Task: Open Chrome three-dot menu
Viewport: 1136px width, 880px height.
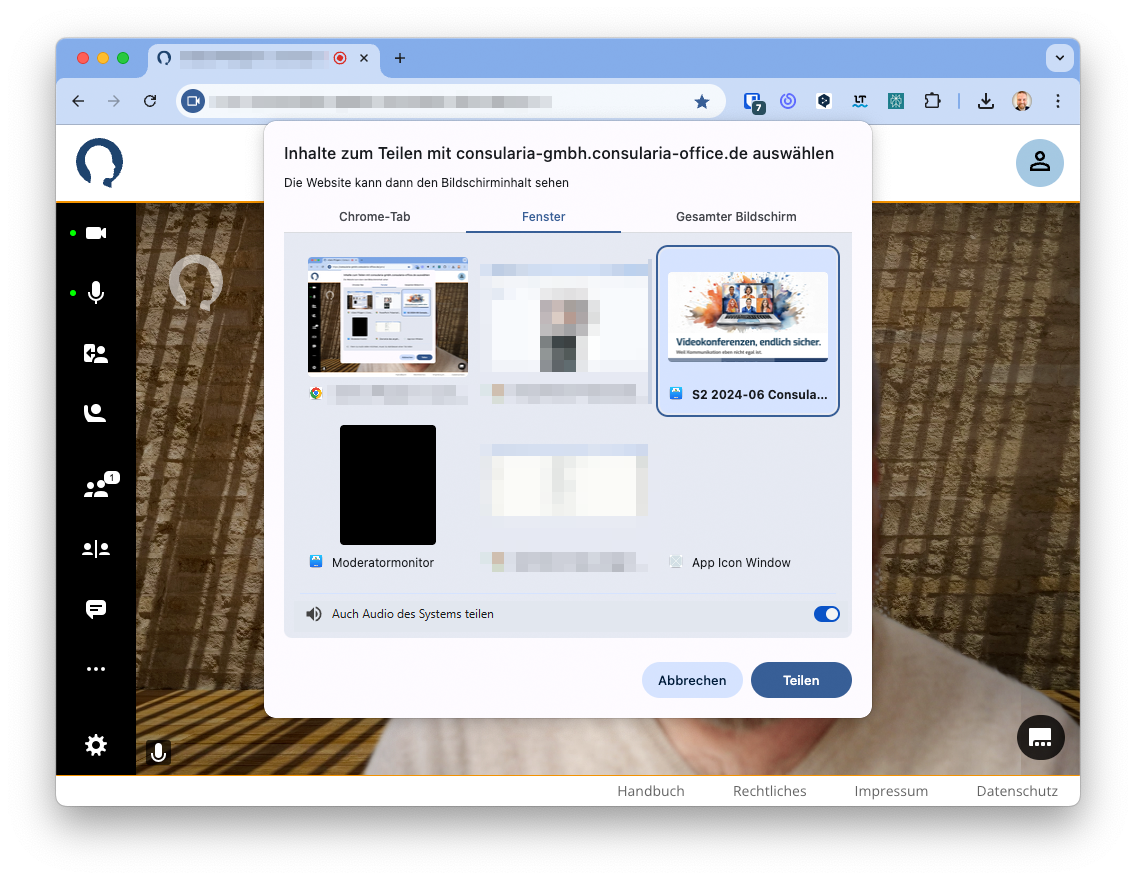Action: [x=1058, y=101]
